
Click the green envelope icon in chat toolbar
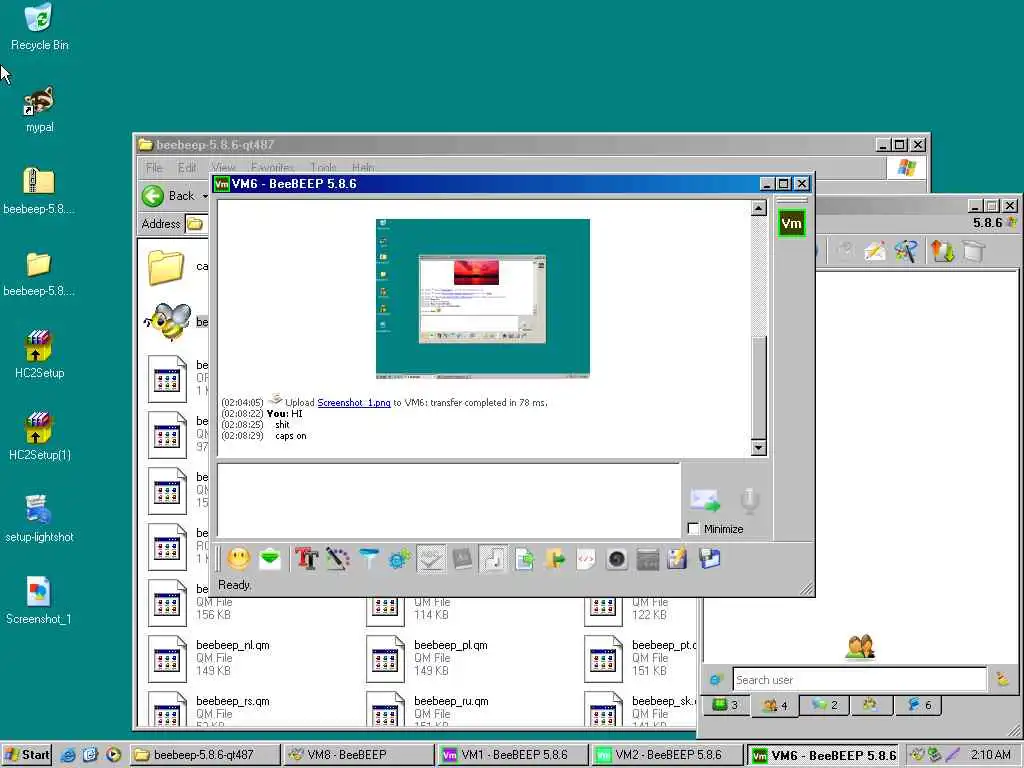tap(270, 559)
